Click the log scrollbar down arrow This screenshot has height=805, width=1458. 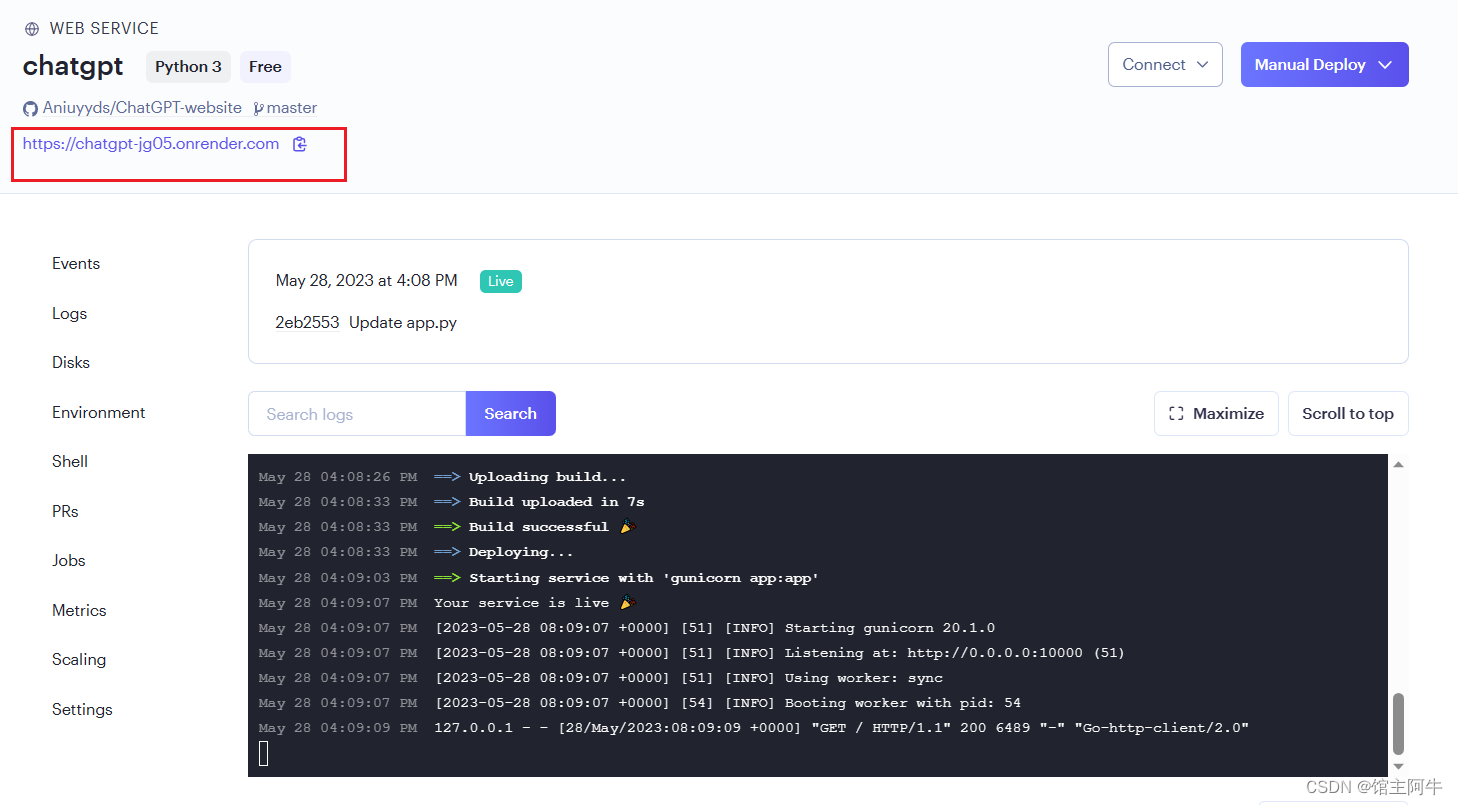1398,766
